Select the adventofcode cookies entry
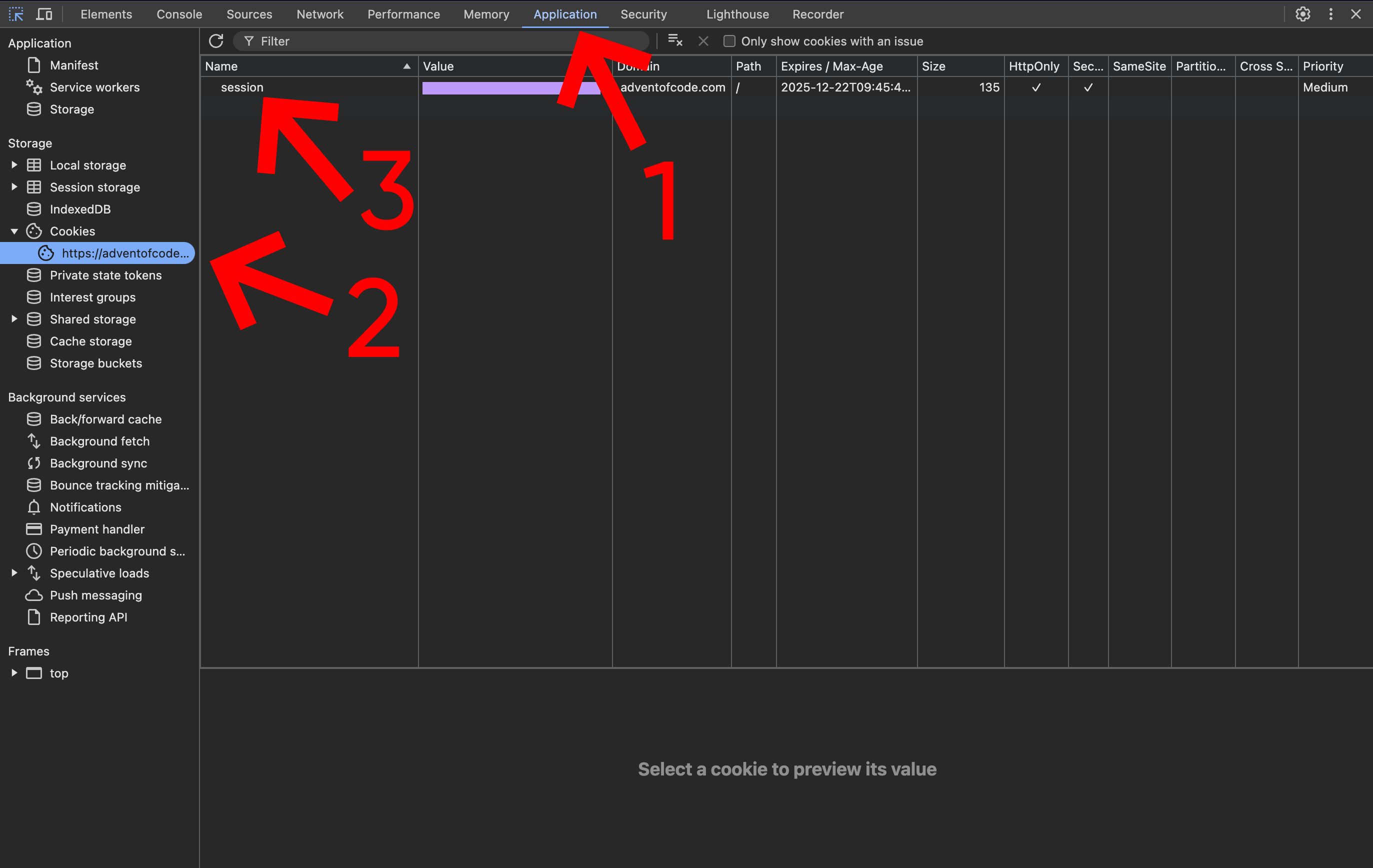 [97, 253]
